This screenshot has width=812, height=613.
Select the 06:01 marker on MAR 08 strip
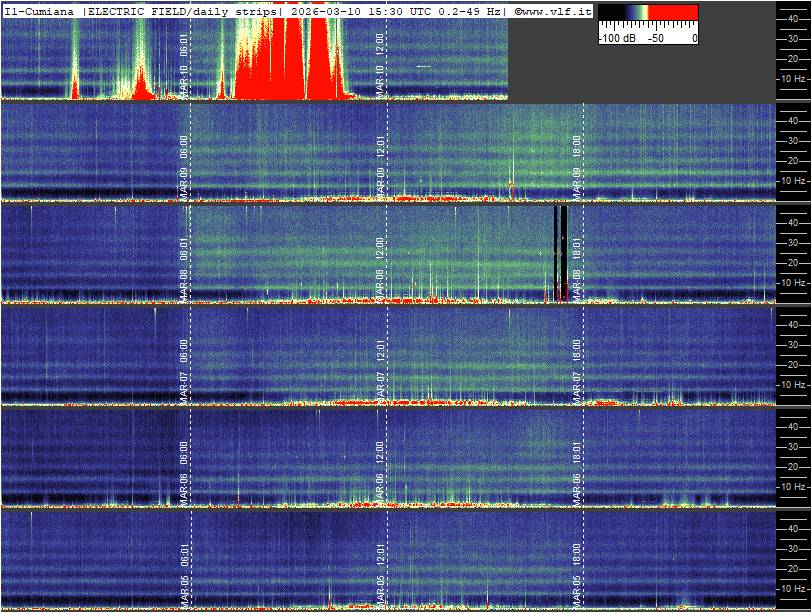point(184,248)
